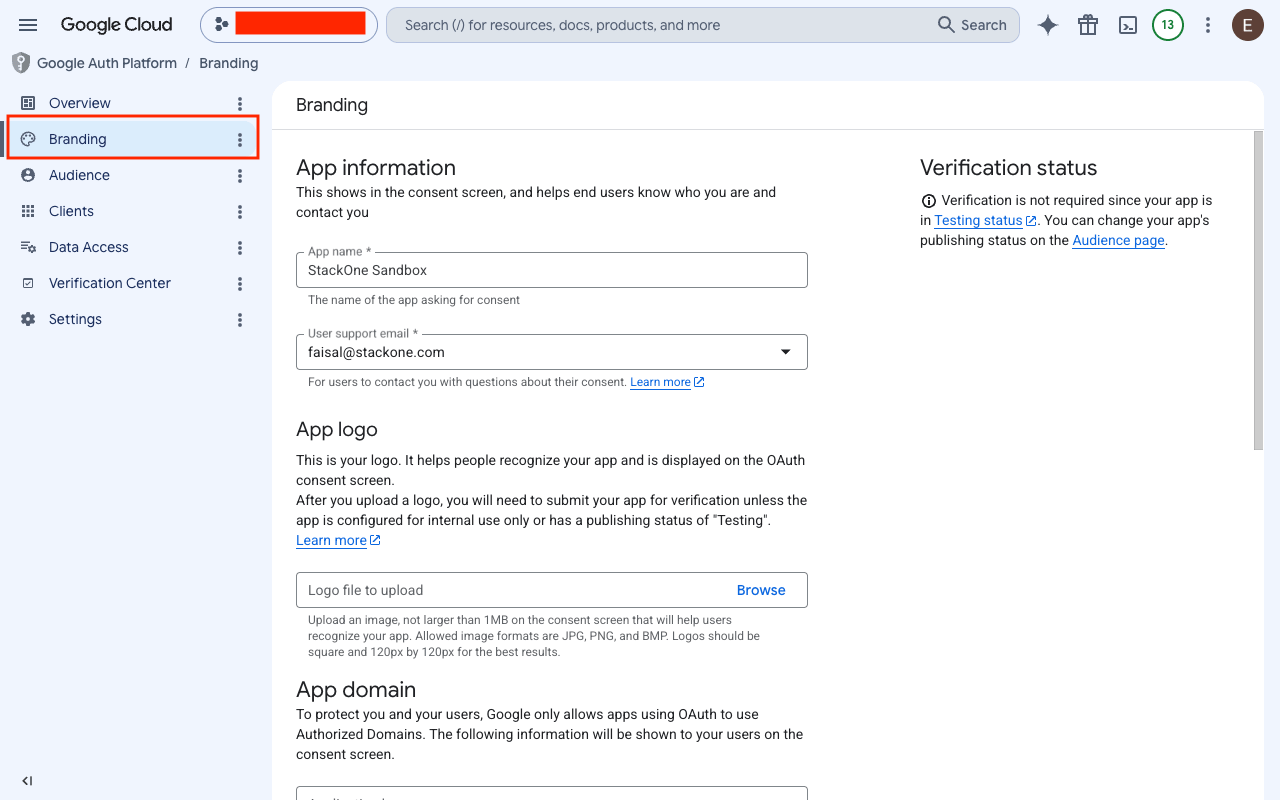Image resolution: width=1280 pixels, height=800 pixels.
Task: Activate Cloud Shell terminal icon
Action: coord(1128,25)
